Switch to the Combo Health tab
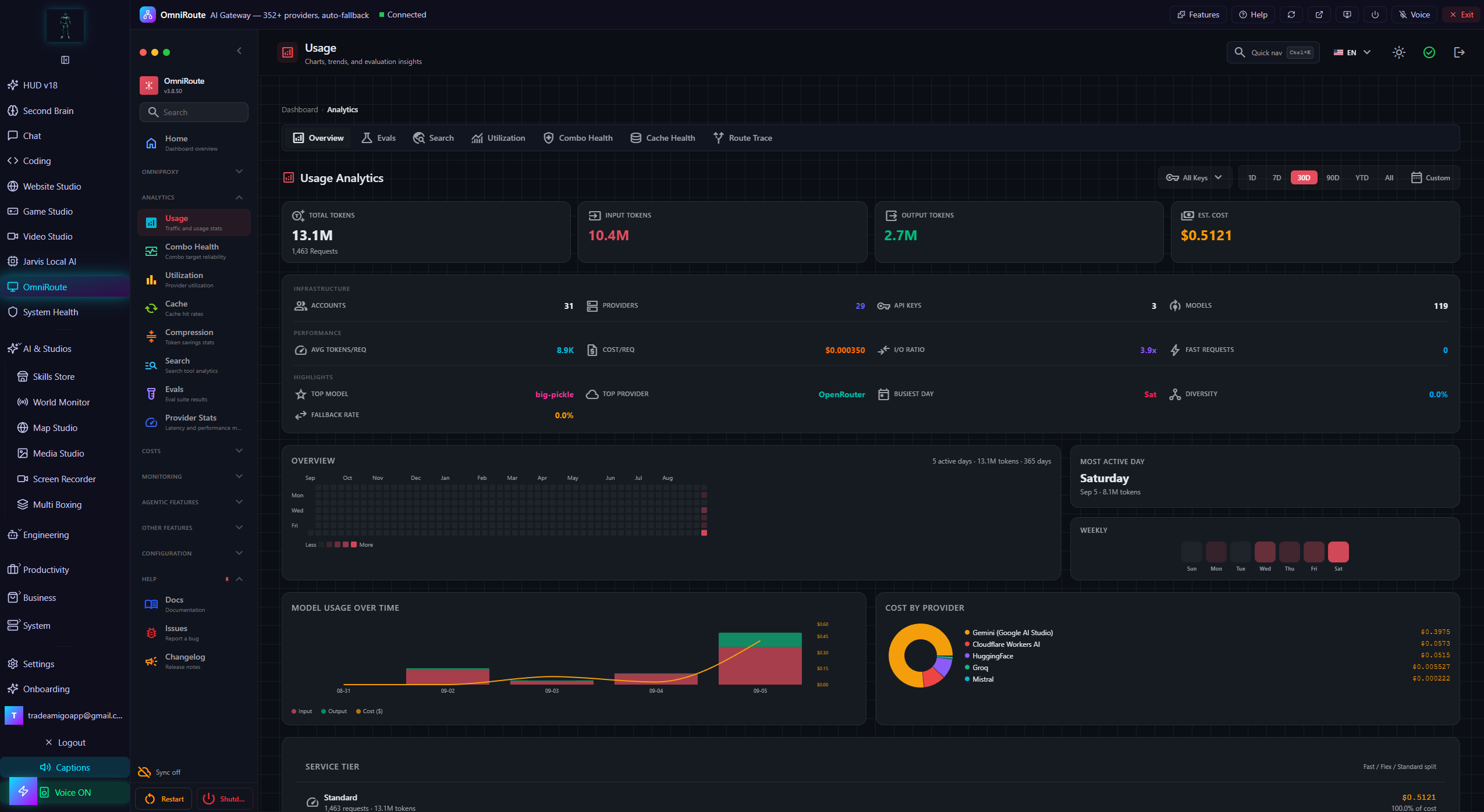 tap(578, 138)
